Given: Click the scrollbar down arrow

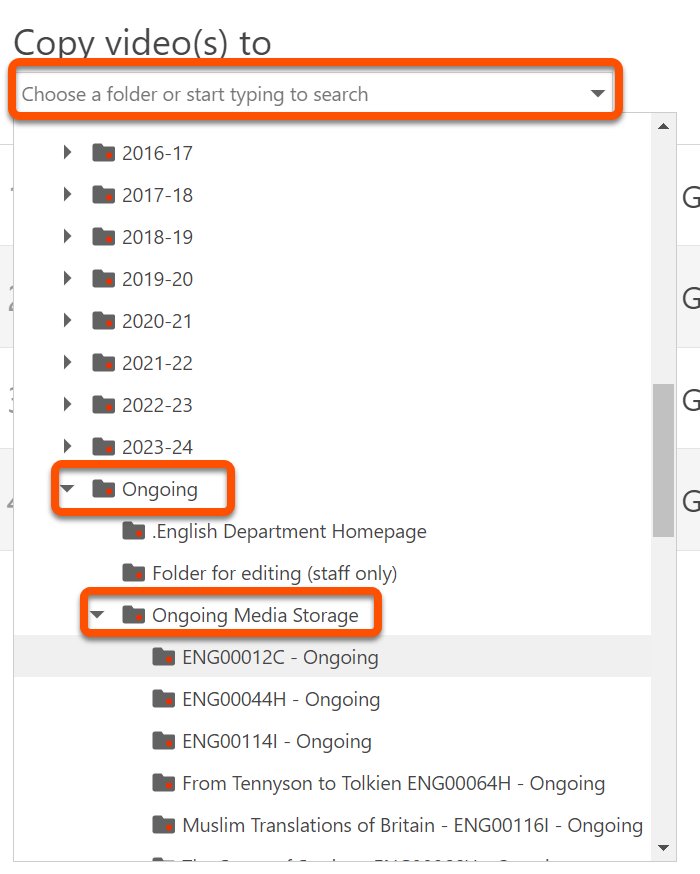Looking at the screenshot, I should point(662,848).
